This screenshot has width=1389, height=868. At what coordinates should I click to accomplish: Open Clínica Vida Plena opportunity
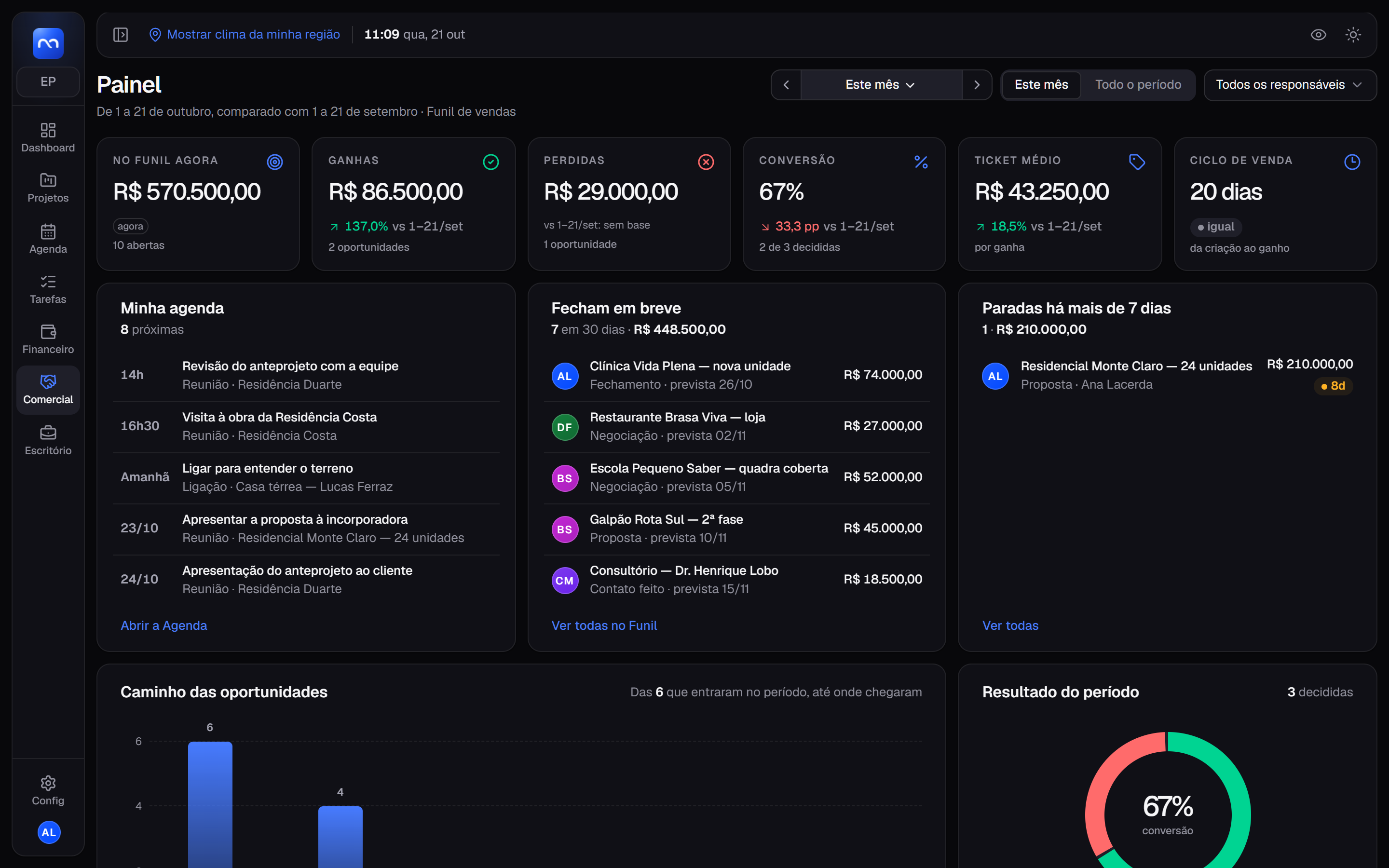pyautogui.click(x=736, y=376)
